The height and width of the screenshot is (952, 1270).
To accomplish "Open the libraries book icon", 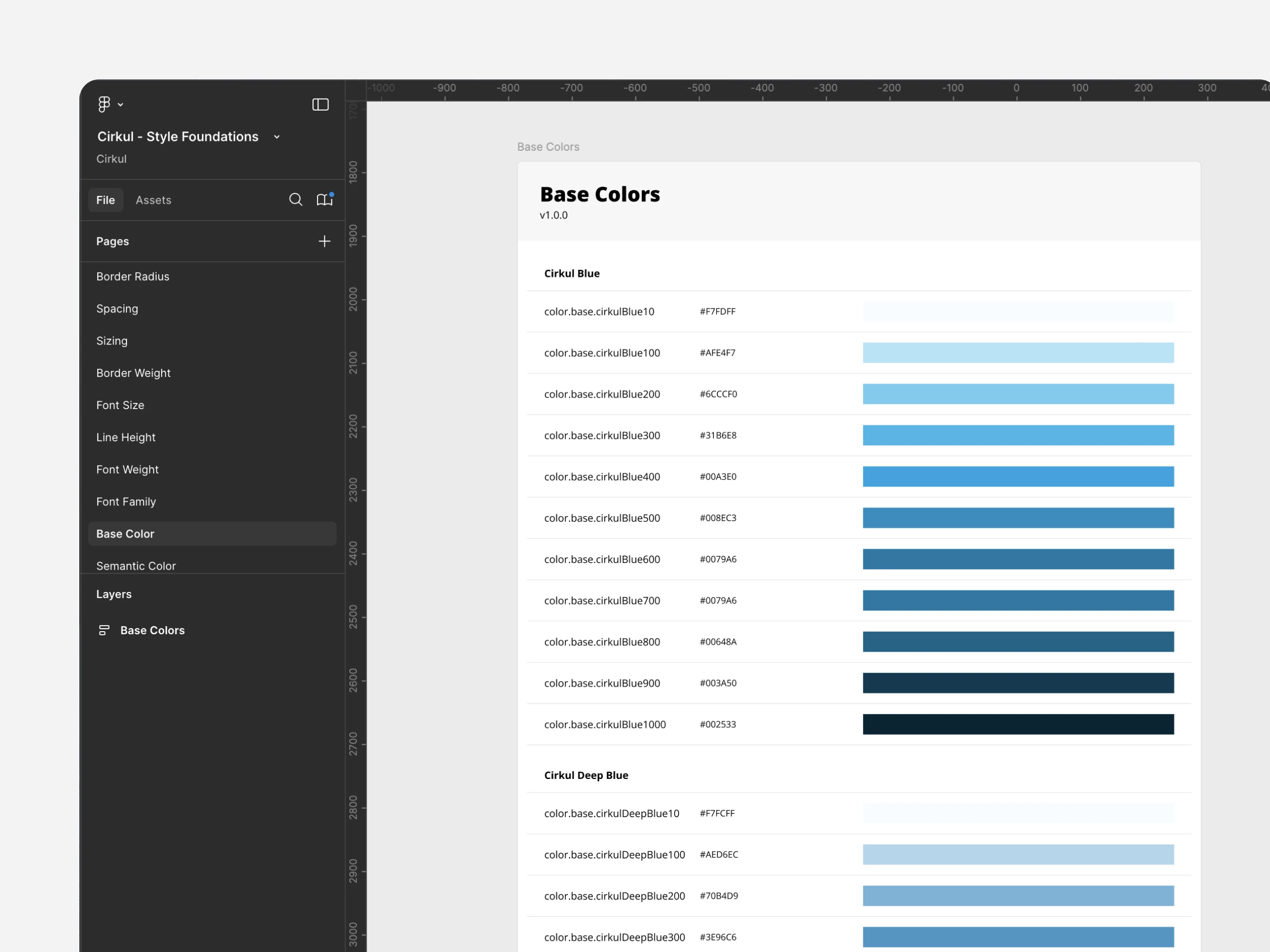I will tap(325, 199).
